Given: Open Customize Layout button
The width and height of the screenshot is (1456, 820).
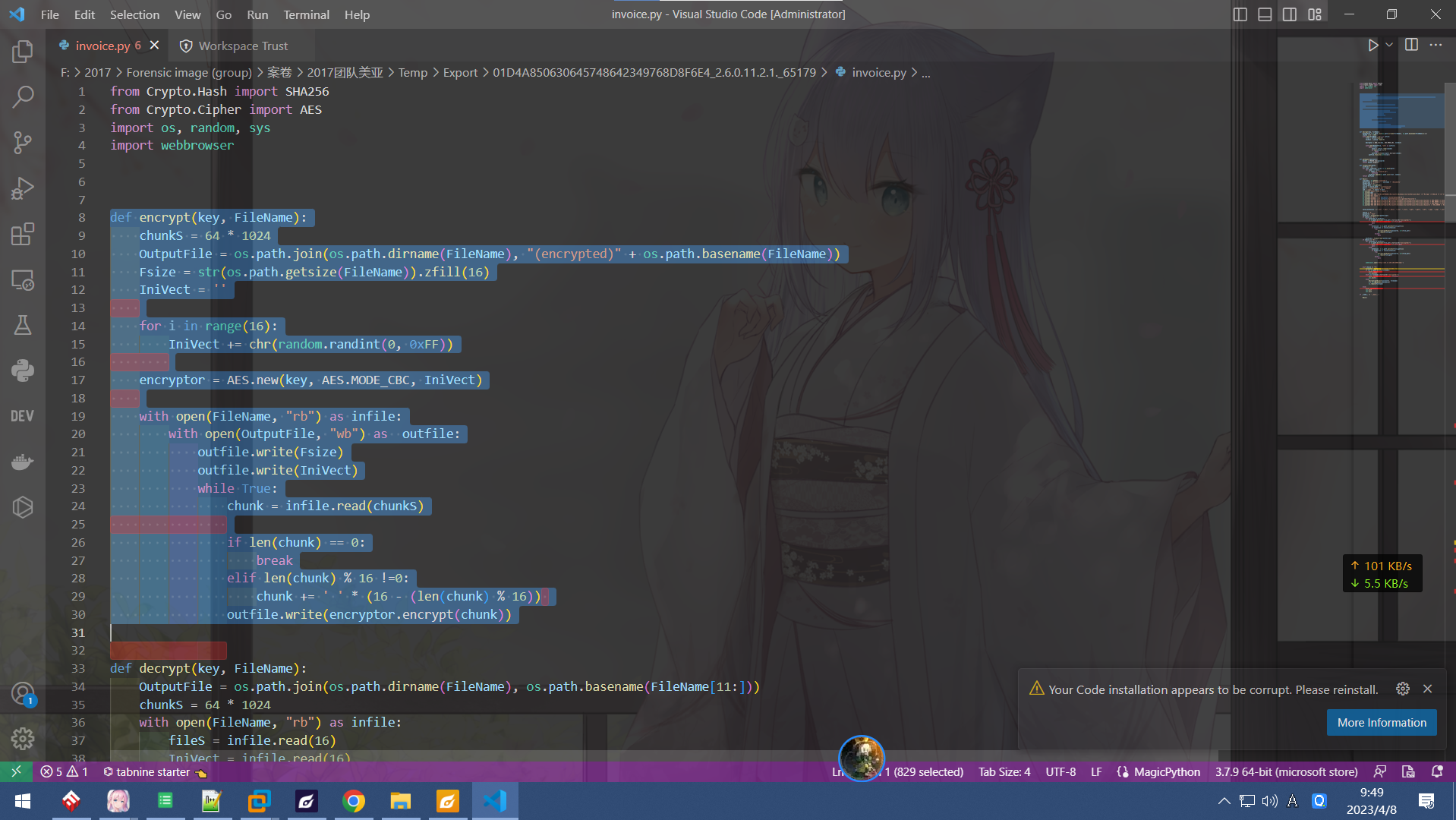Looking at the screenshot, I should click(x=1315, y=14).
